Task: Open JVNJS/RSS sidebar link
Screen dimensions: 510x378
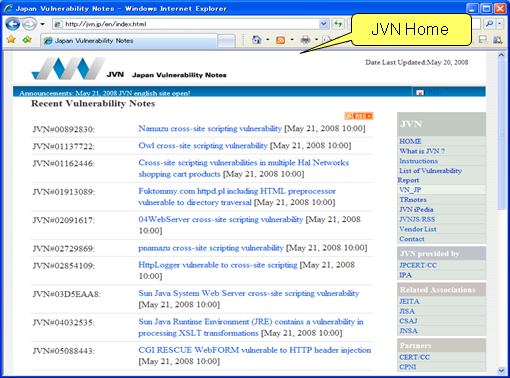Action: pyautogui.click(x=417, y=219)
